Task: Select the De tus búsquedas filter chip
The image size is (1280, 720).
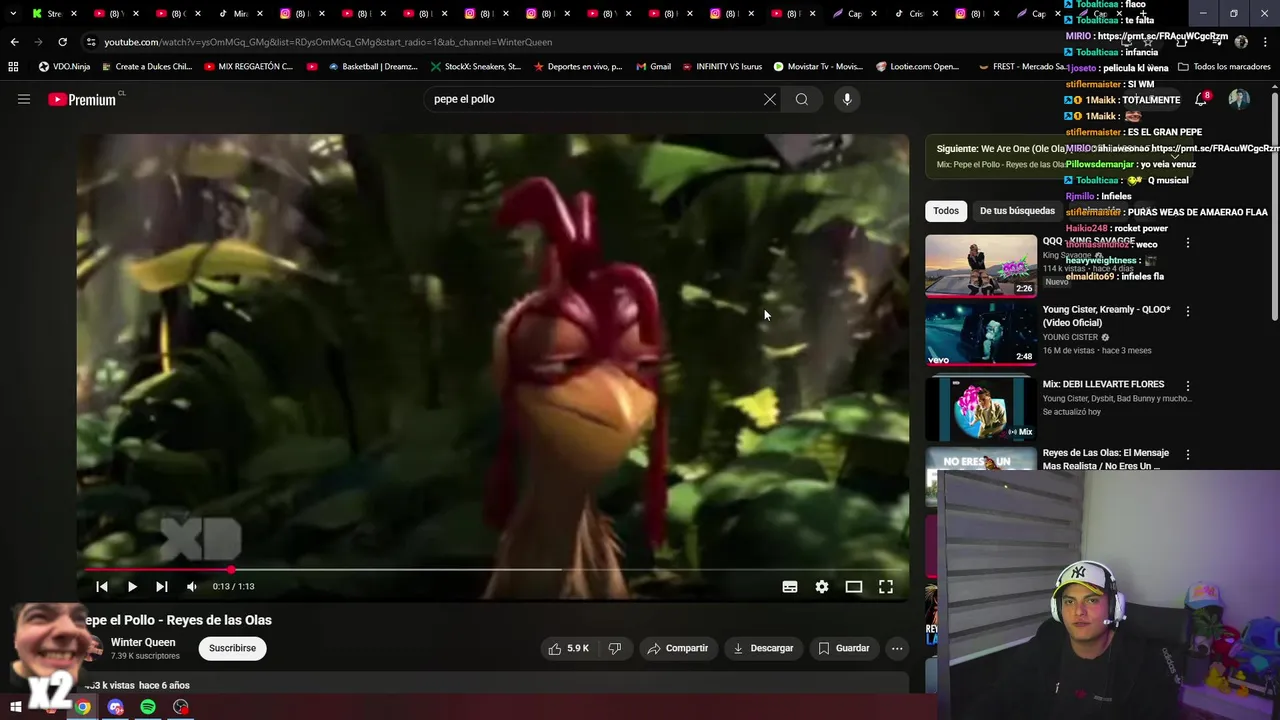Action: point(1017,211)
